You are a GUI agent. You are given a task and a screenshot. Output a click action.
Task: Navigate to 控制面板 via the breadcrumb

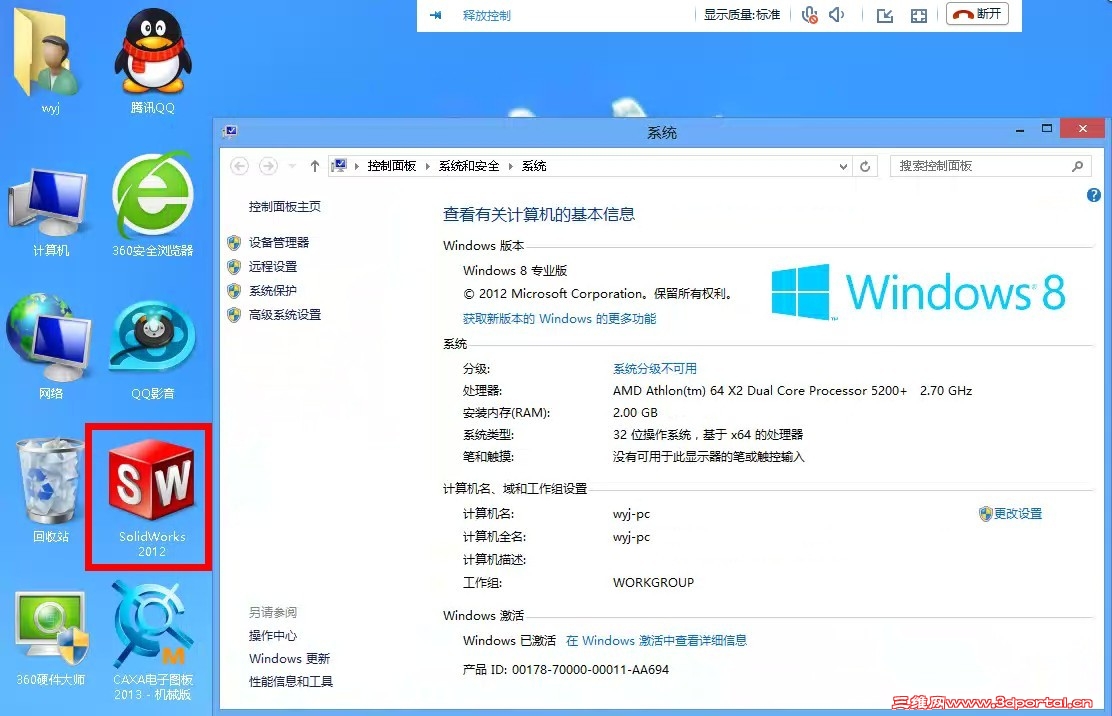(392, 166)
